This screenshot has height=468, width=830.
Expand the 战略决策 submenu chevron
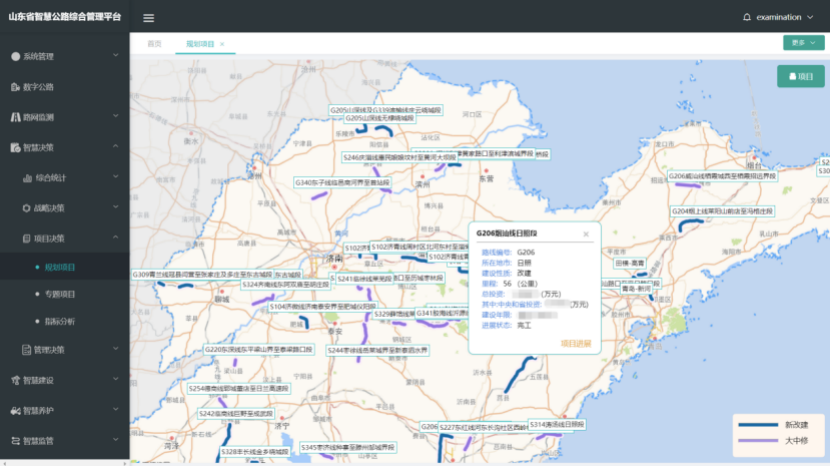[115, 207]
